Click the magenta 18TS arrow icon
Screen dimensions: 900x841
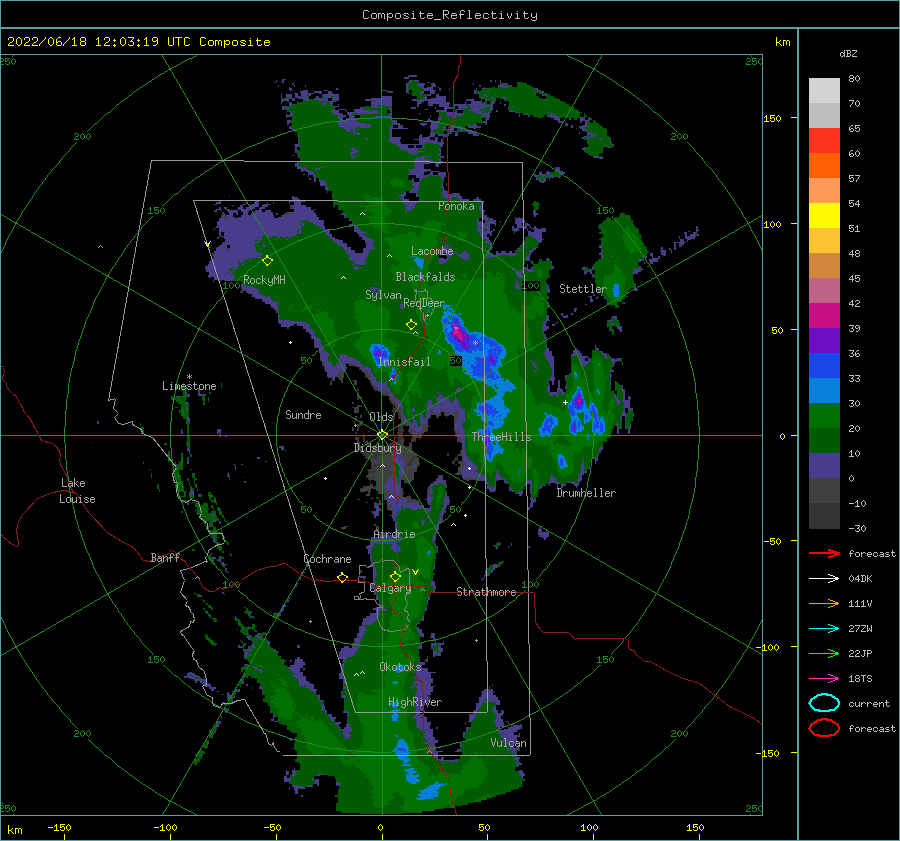click(x=824, y=679)
